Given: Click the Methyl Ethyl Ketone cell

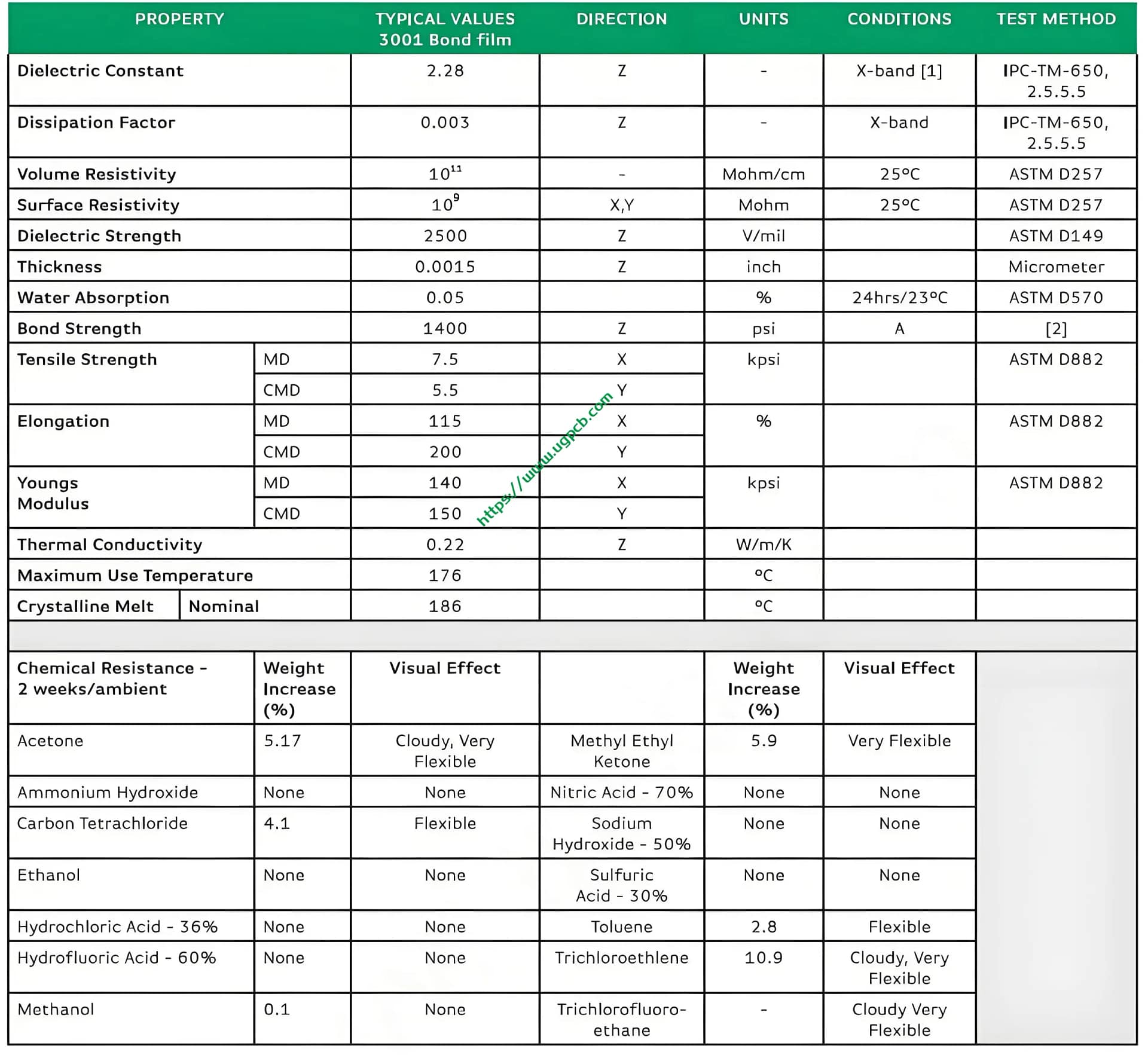Looking at the screenshot, I should (621, 751).
